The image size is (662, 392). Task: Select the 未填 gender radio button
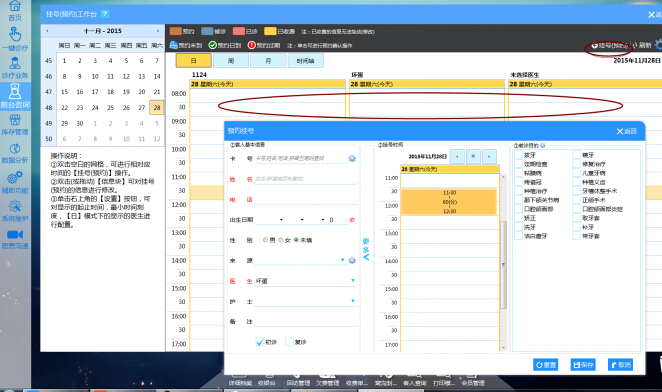point(296,240)
